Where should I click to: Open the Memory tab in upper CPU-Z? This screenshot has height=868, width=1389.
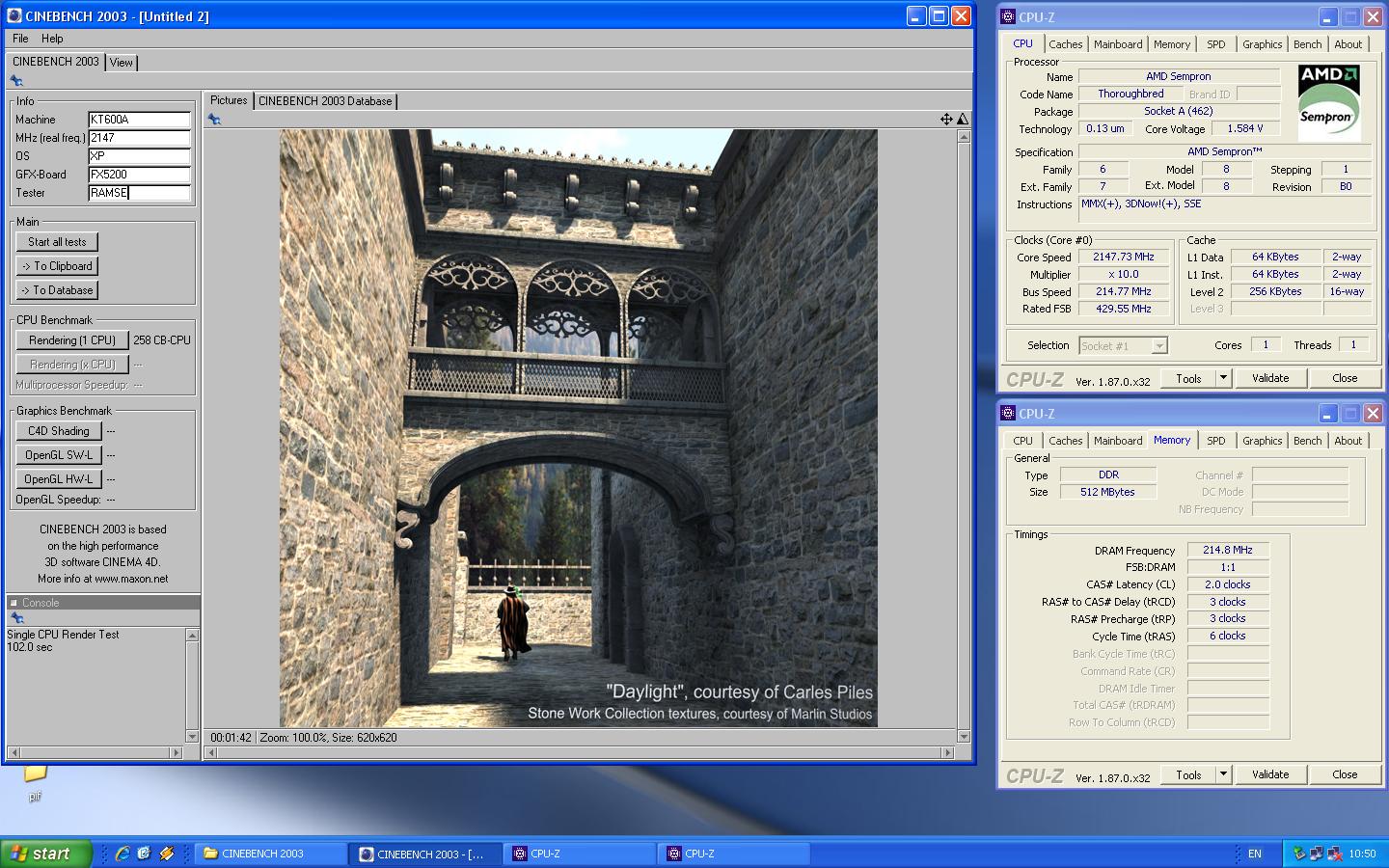[1172, 44]
